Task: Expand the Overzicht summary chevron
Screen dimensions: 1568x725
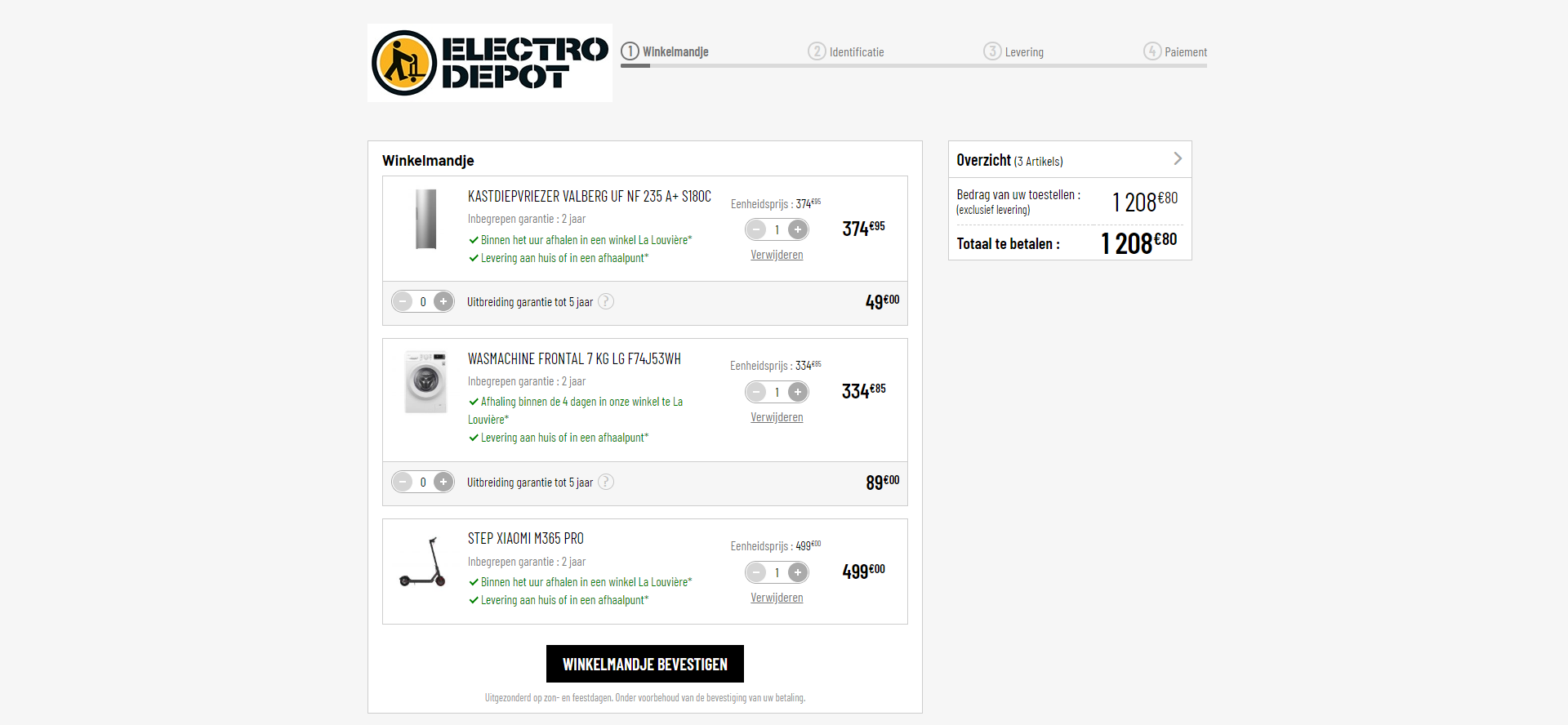Action: pyautogui.click(x=1178, y=158)
